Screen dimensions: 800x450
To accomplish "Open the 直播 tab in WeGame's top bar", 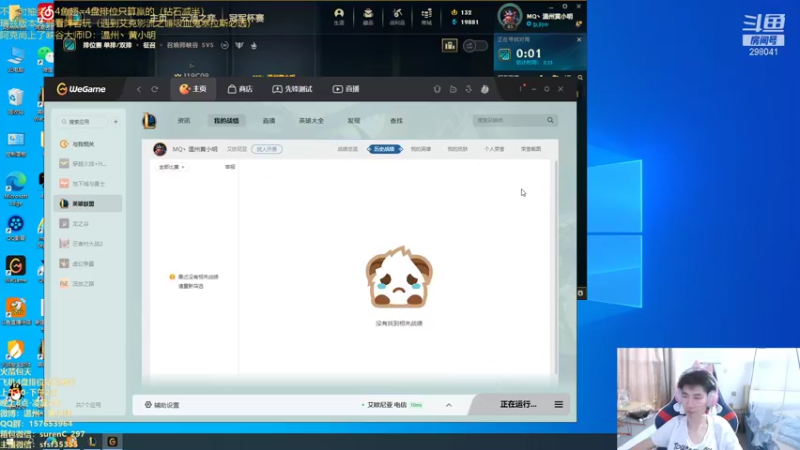I will (346, 89).
